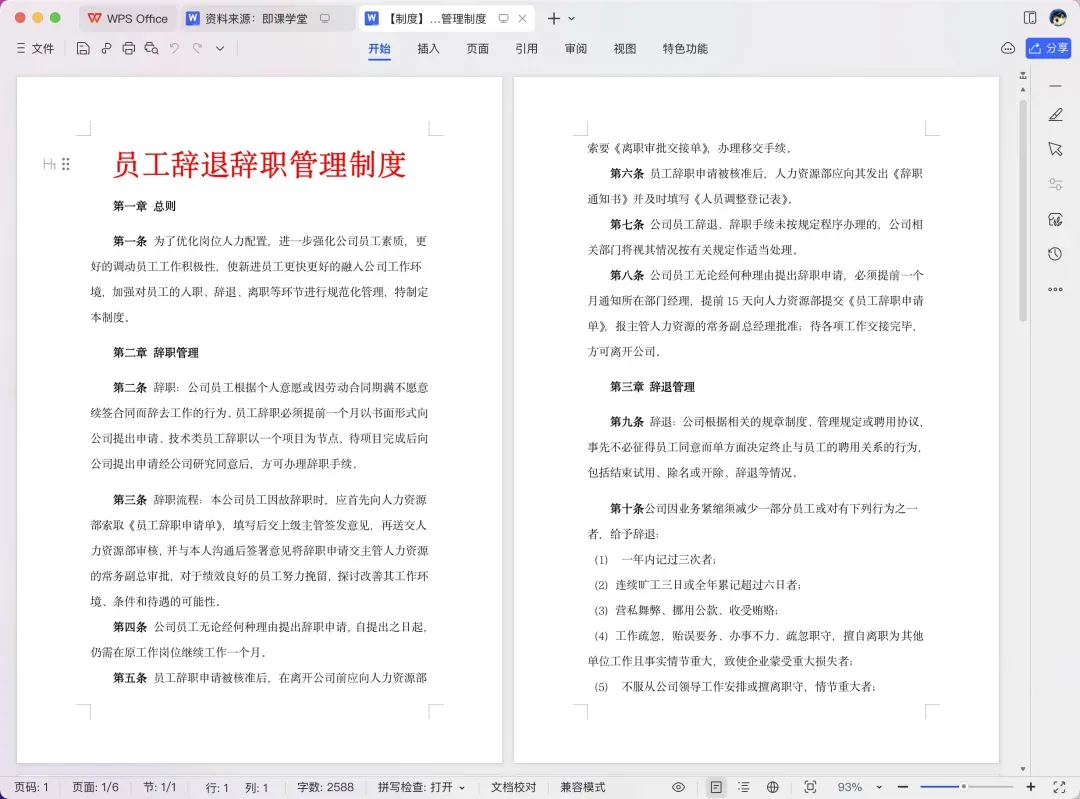Screen dimensions: 1080x799
Task: Click the link-style export icon beside Save
Action: [x=106, y=48]
